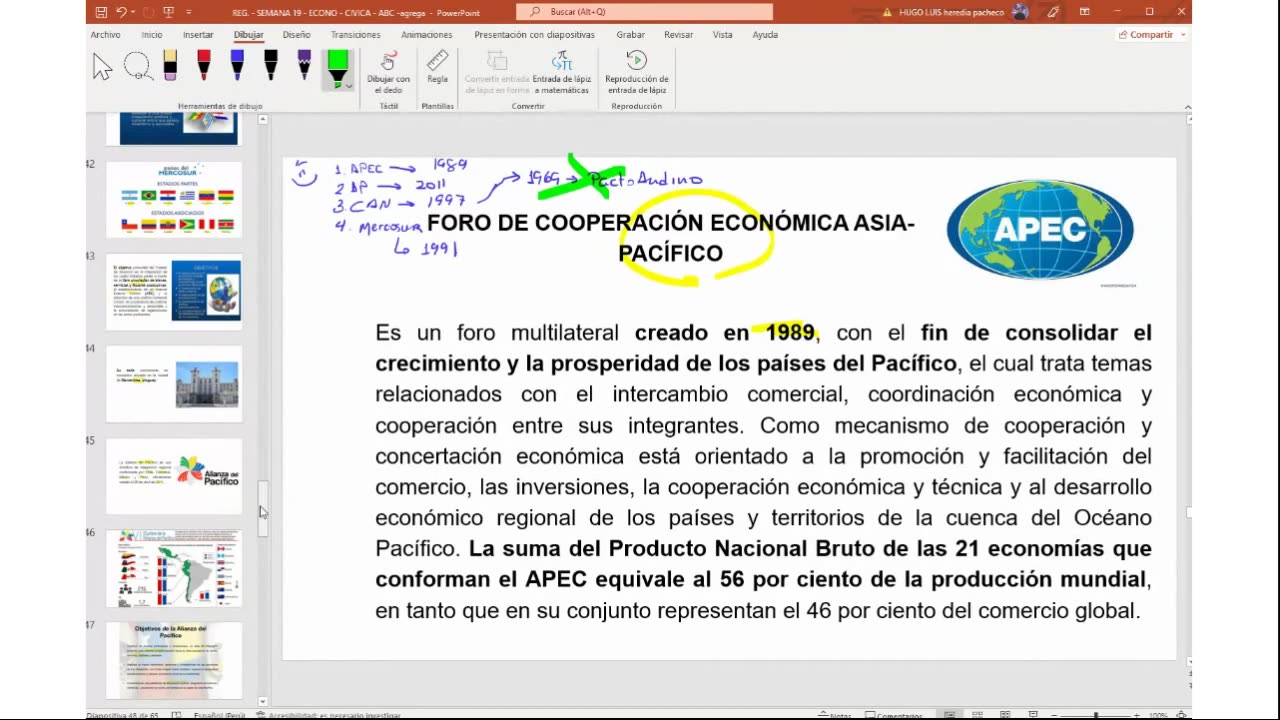The width and height of the screenshot is (1280, 720).
Task: Switch to the Diseño tab
Action: tap(296, 34)
